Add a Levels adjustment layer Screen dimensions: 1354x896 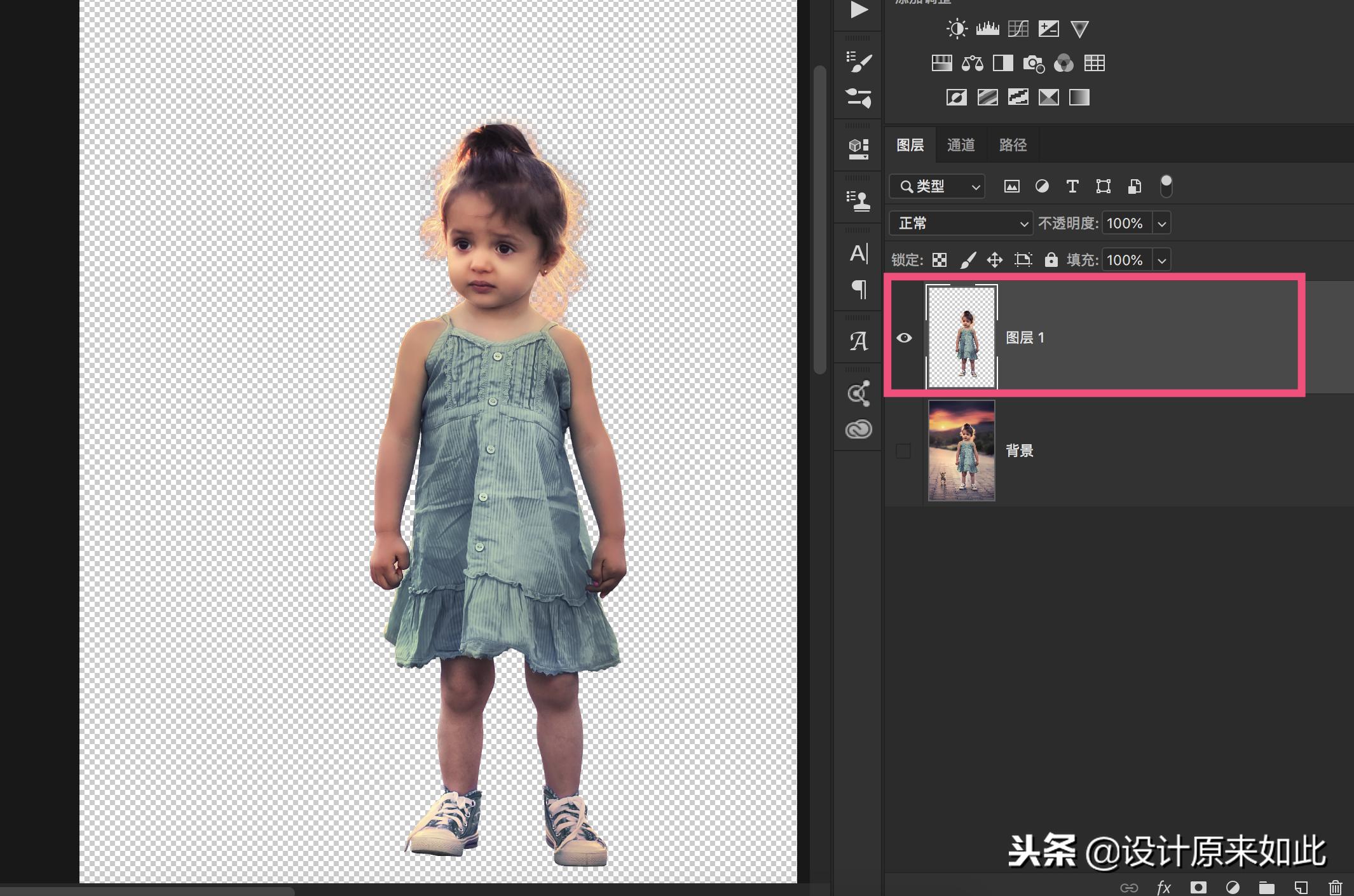[x=987, y=29]
